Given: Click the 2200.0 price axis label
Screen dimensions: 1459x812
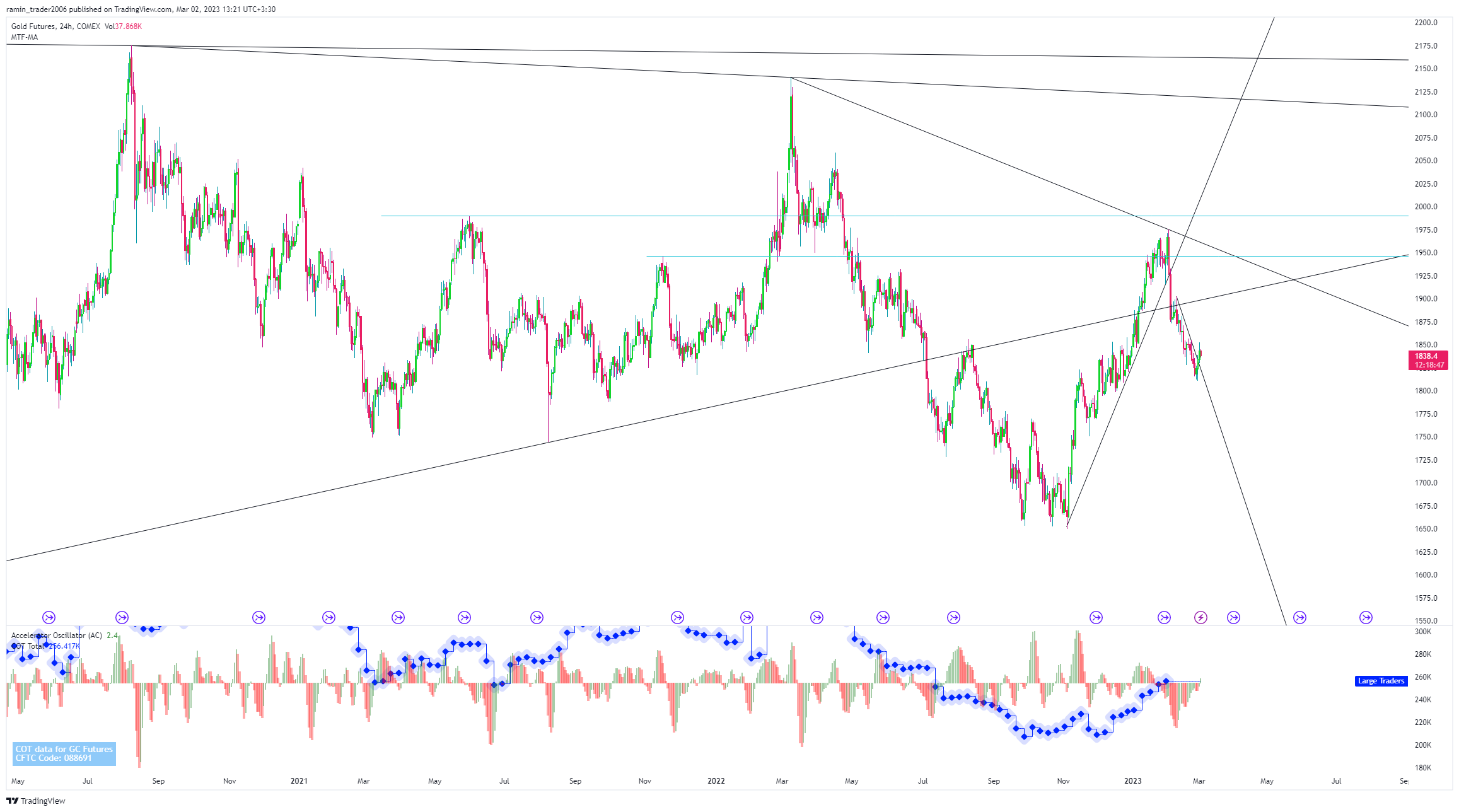Looking at the screenshot, I should coord(1426,23).
